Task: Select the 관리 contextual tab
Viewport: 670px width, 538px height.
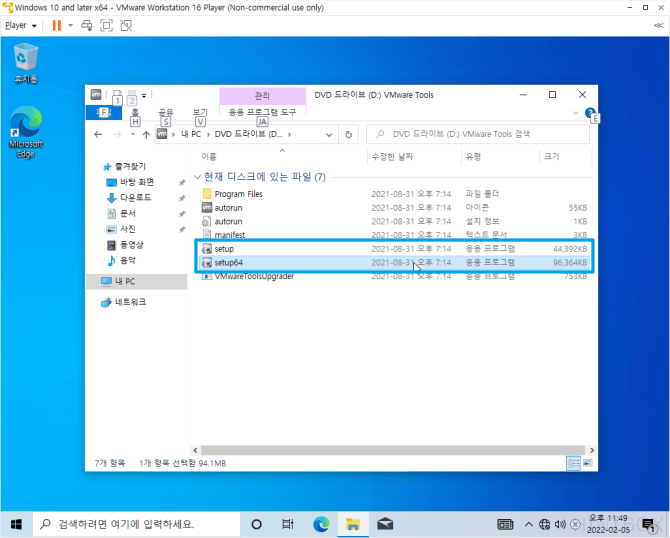Action: pyautogui.click(x=262, y=96)
